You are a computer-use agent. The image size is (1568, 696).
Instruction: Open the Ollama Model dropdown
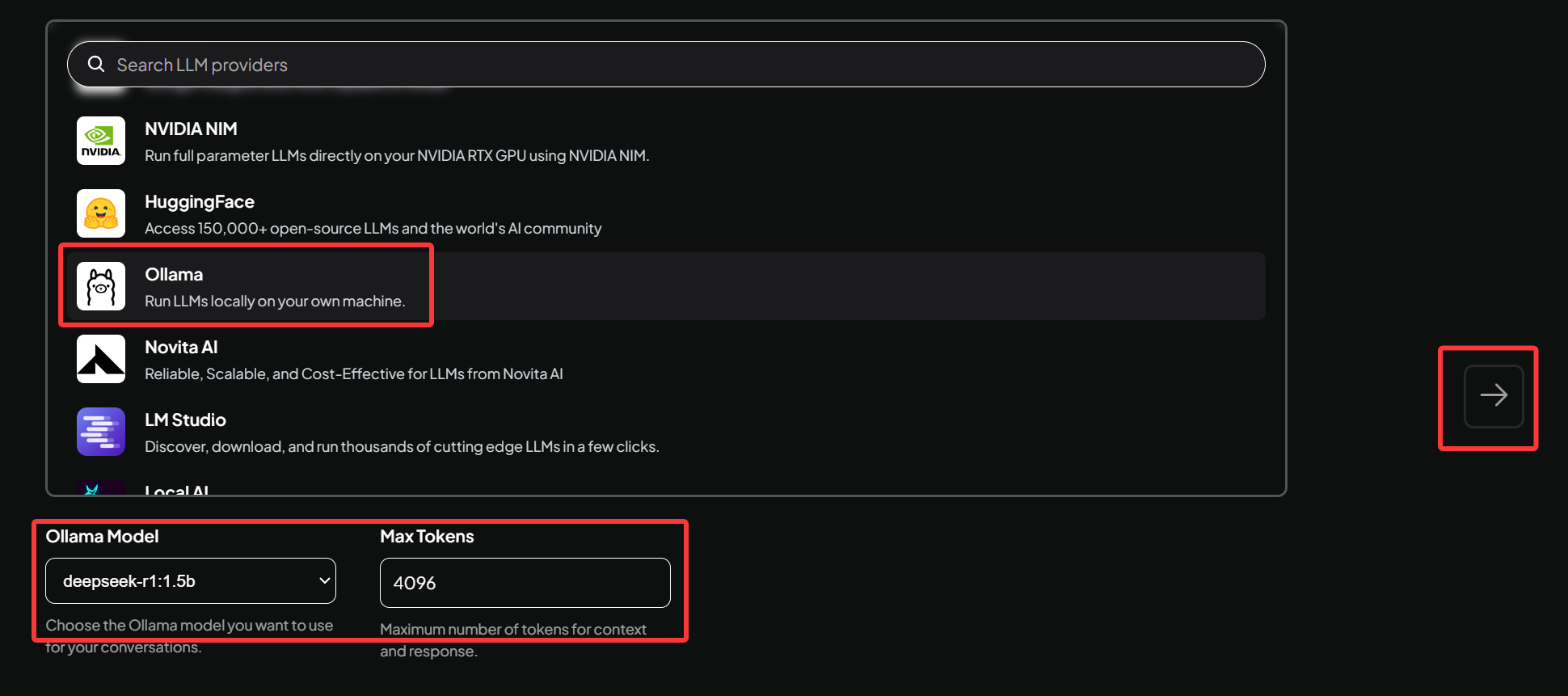pyautogui.click(x=191, y=580)
